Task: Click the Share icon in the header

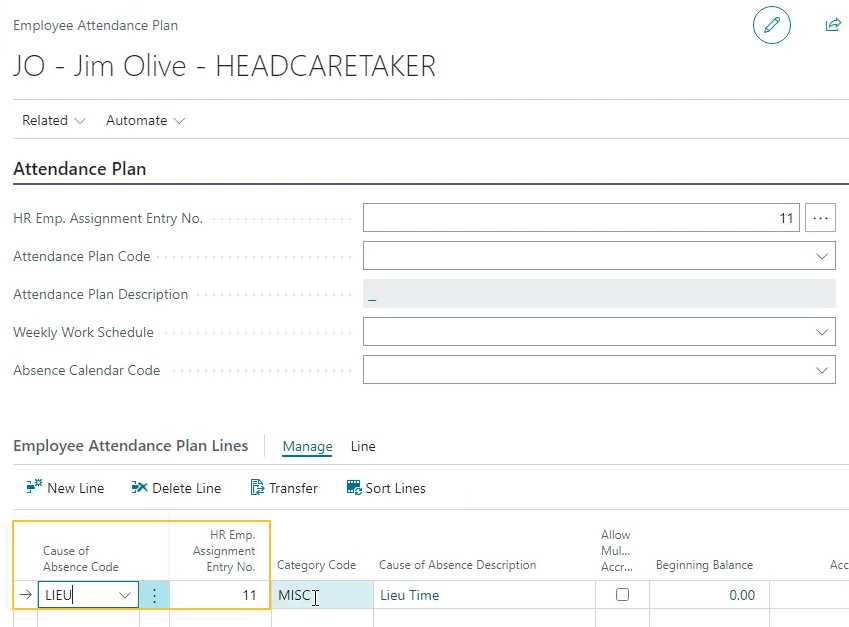Action: [833, 25]
